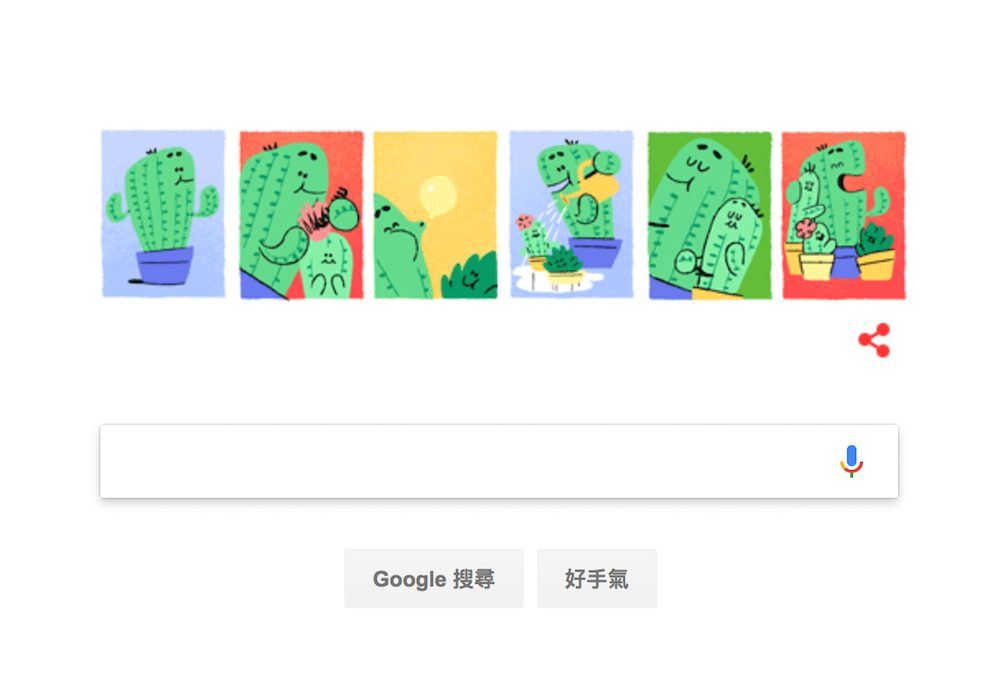The height and width of the screenshot is (674, 1000).
Task: Open the yellow balloon doodle panel
Action: [436, 215]
